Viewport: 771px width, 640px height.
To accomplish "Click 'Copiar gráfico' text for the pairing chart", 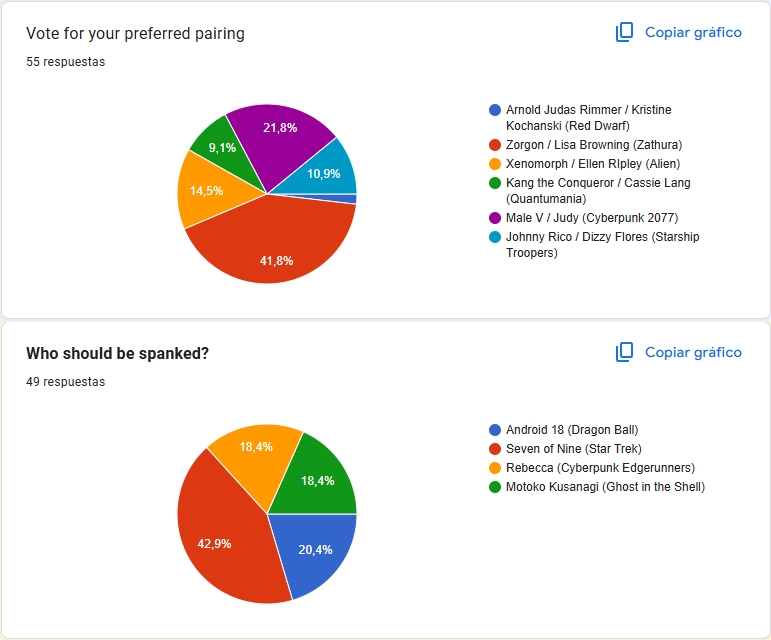I will point(693,32).
